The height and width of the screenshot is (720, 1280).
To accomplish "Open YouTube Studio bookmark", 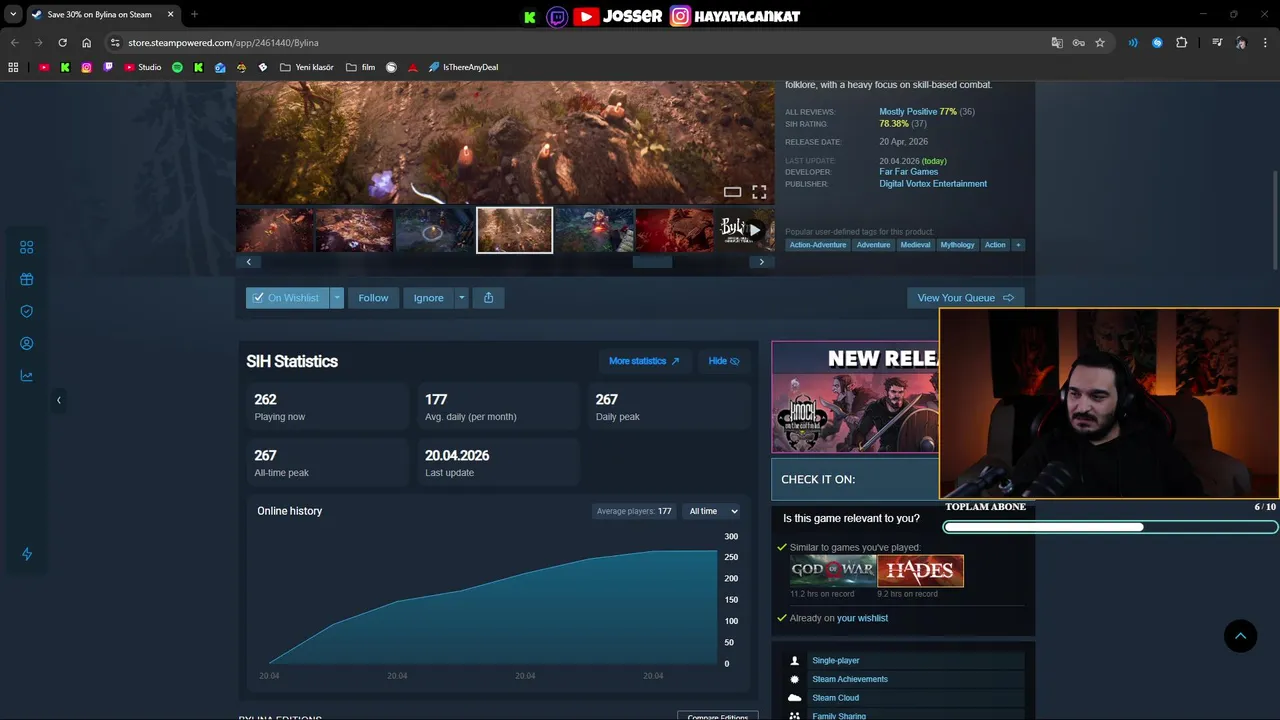I will pyautogui.click(x=143, y=67).
